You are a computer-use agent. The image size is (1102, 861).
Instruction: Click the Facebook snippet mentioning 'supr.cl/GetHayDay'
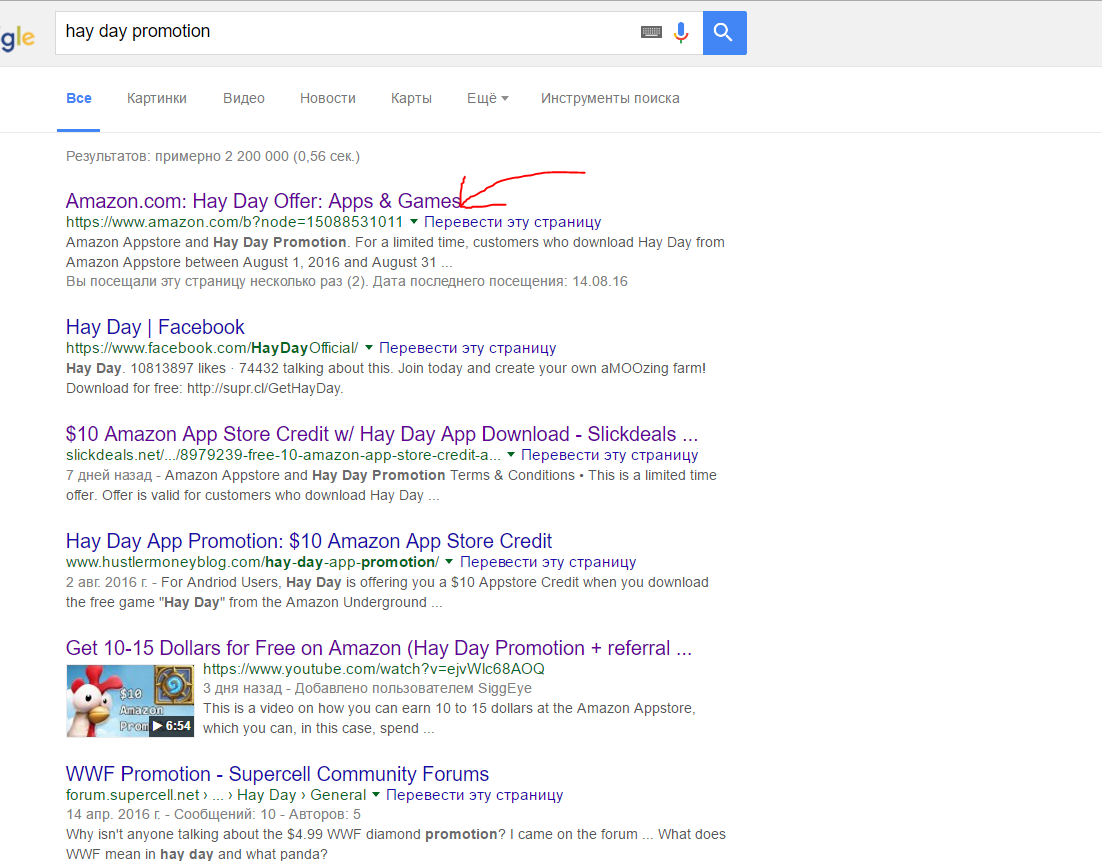(x=386, y=378)
